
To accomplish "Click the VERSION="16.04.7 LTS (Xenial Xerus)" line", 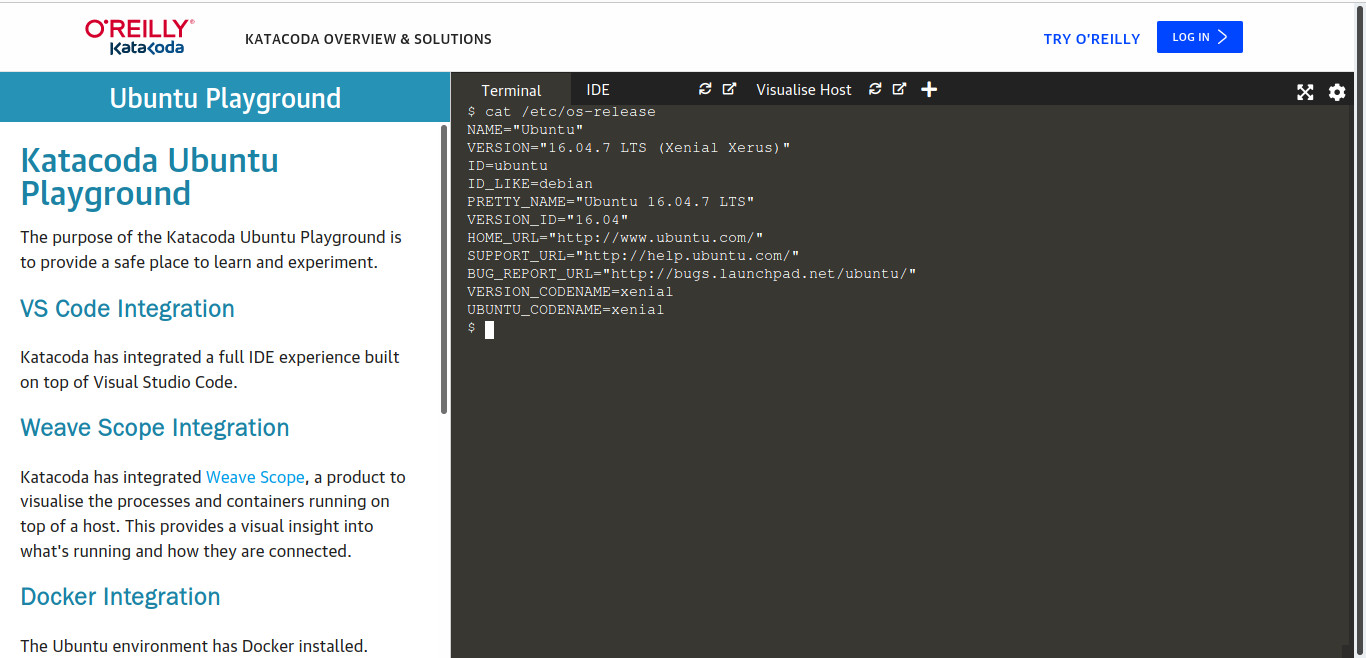I will click(629, 147).
